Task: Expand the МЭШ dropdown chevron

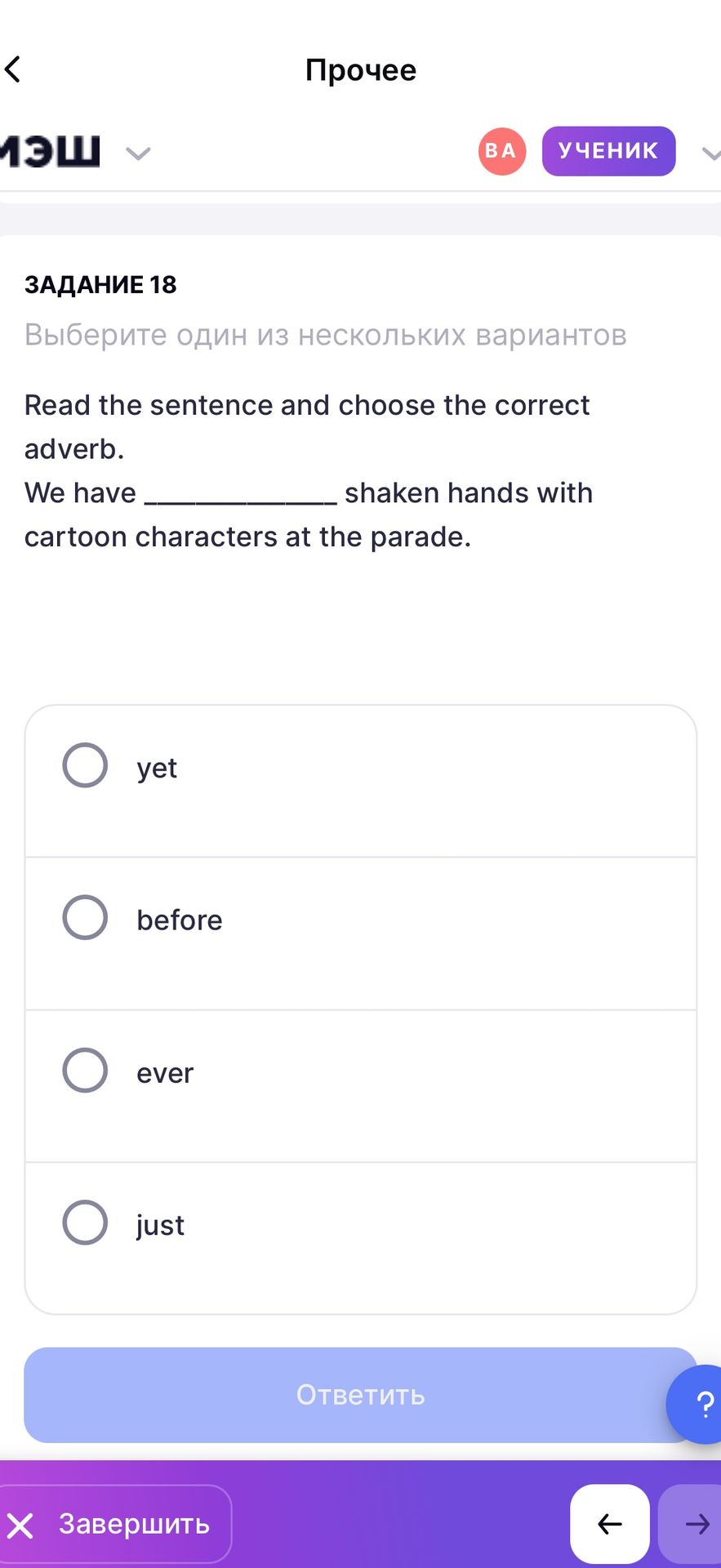Action: pos(138,153)
